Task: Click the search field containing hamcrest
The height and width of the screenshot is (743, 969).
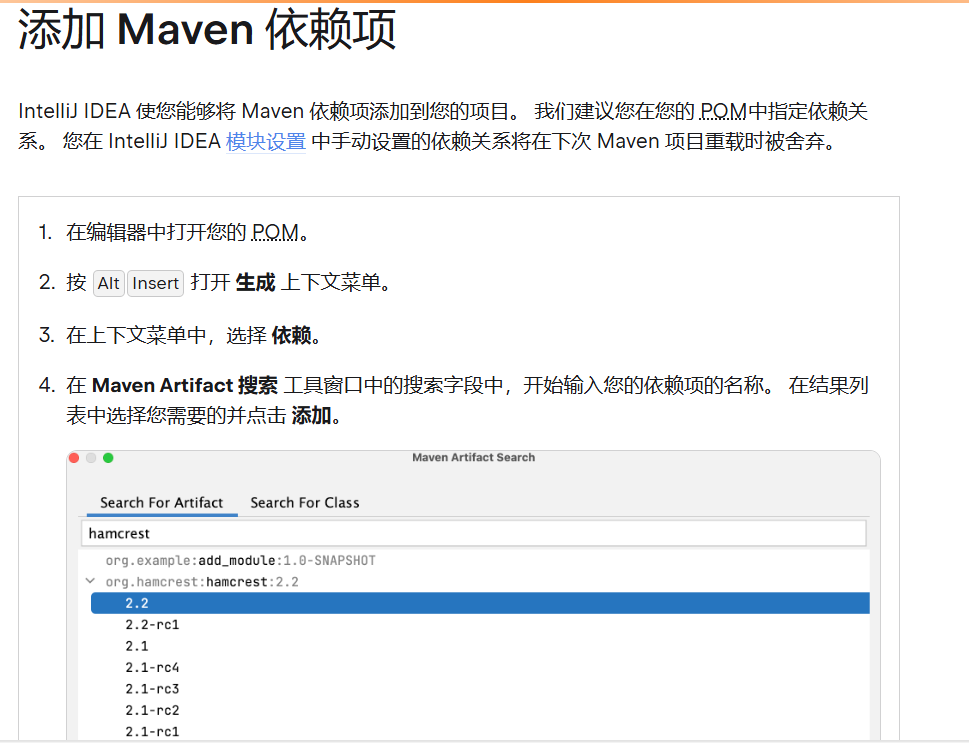Action: coord(472,533)
